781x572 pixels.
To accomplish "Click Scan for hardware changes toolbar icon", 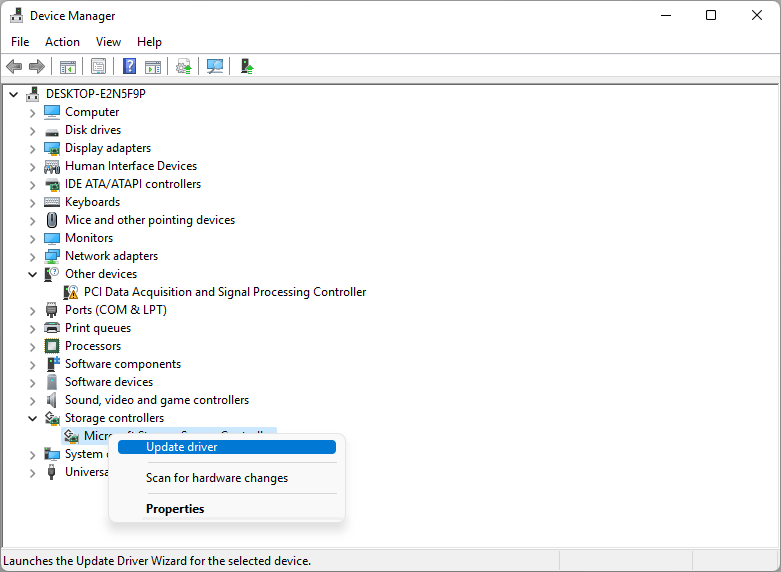I will [215, 66].
